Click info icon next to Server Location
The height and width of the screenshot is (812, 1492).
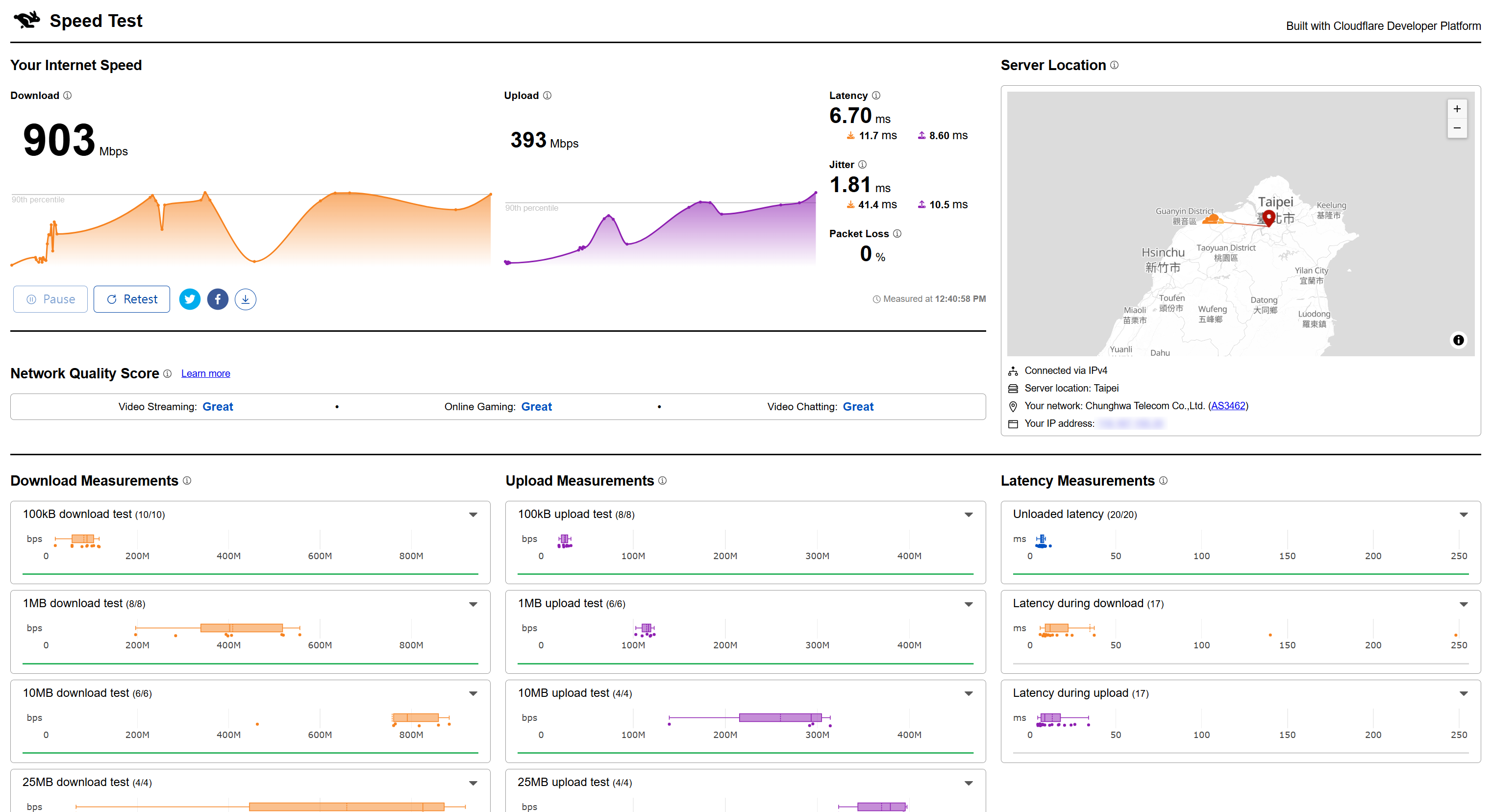[x=1115, y=66]
